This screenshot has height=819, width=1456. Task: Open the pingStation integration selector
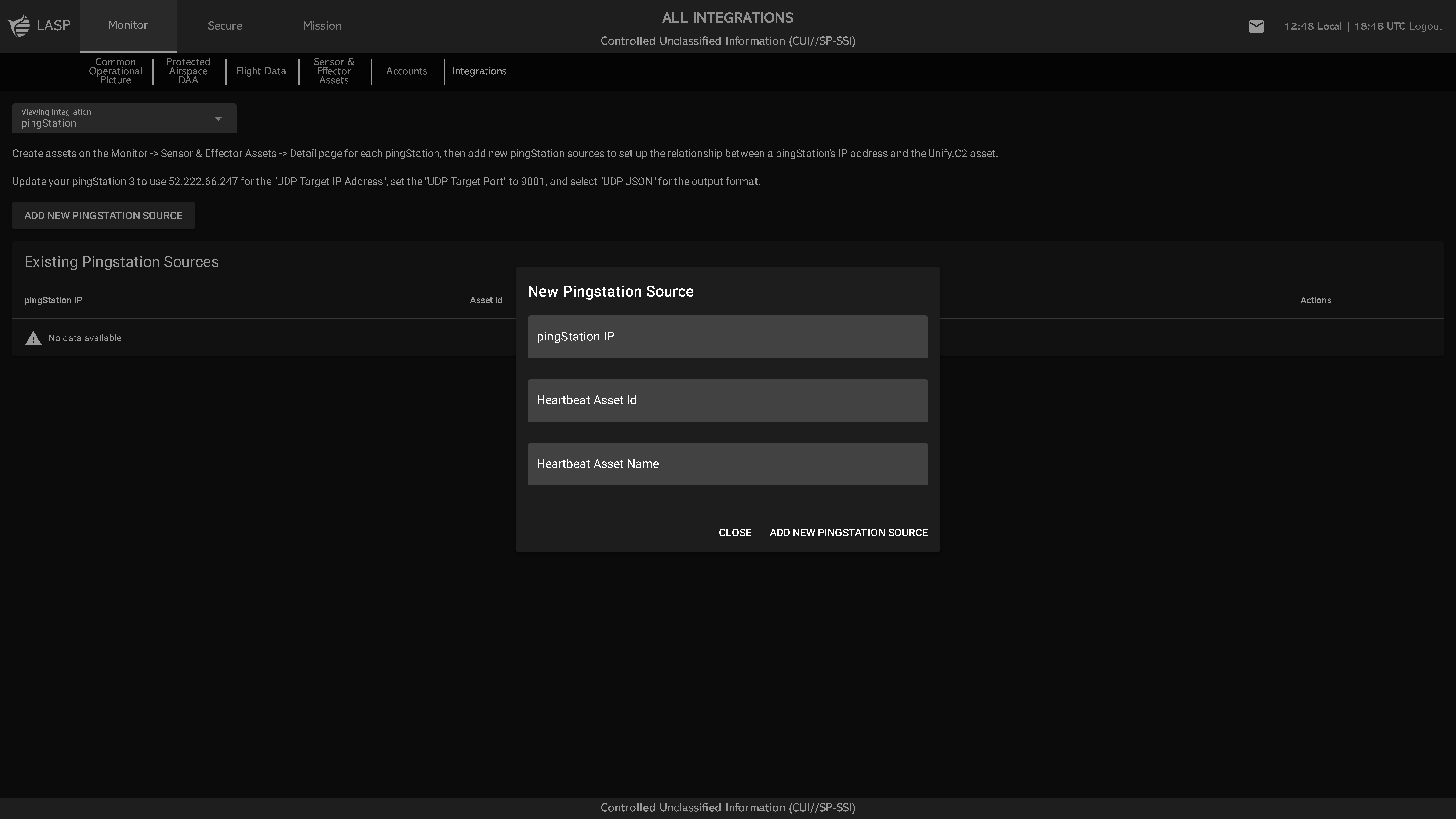point(124,118)
